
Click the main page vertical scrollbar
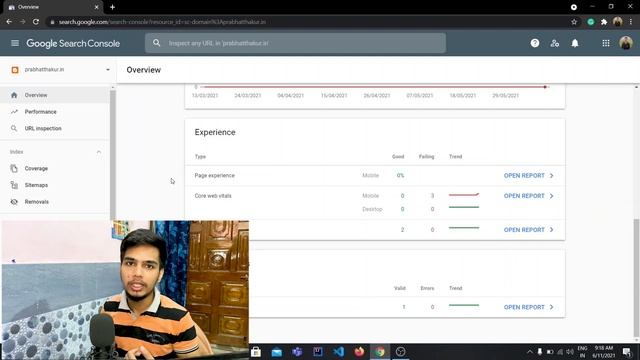[x=636, y=278]
